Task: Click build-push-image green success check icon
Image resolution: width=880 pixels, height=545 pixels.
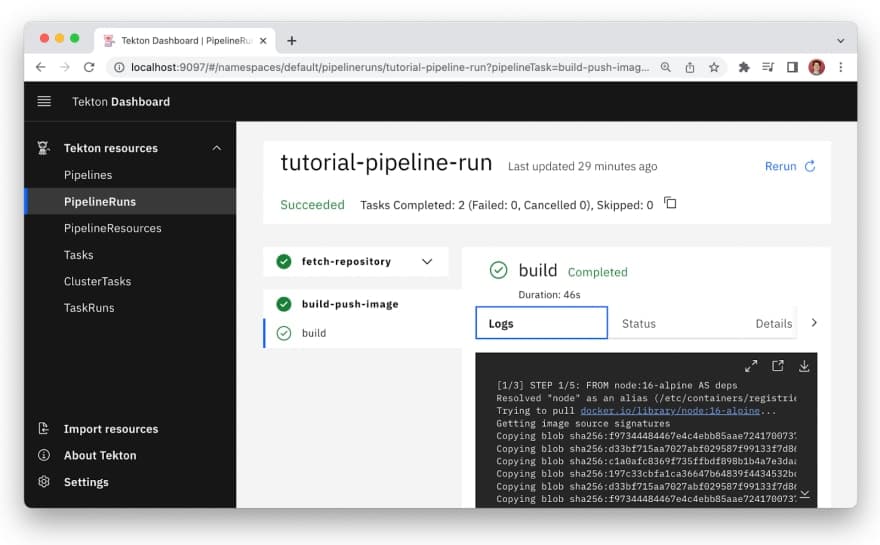Action: [x=284, y=304]
